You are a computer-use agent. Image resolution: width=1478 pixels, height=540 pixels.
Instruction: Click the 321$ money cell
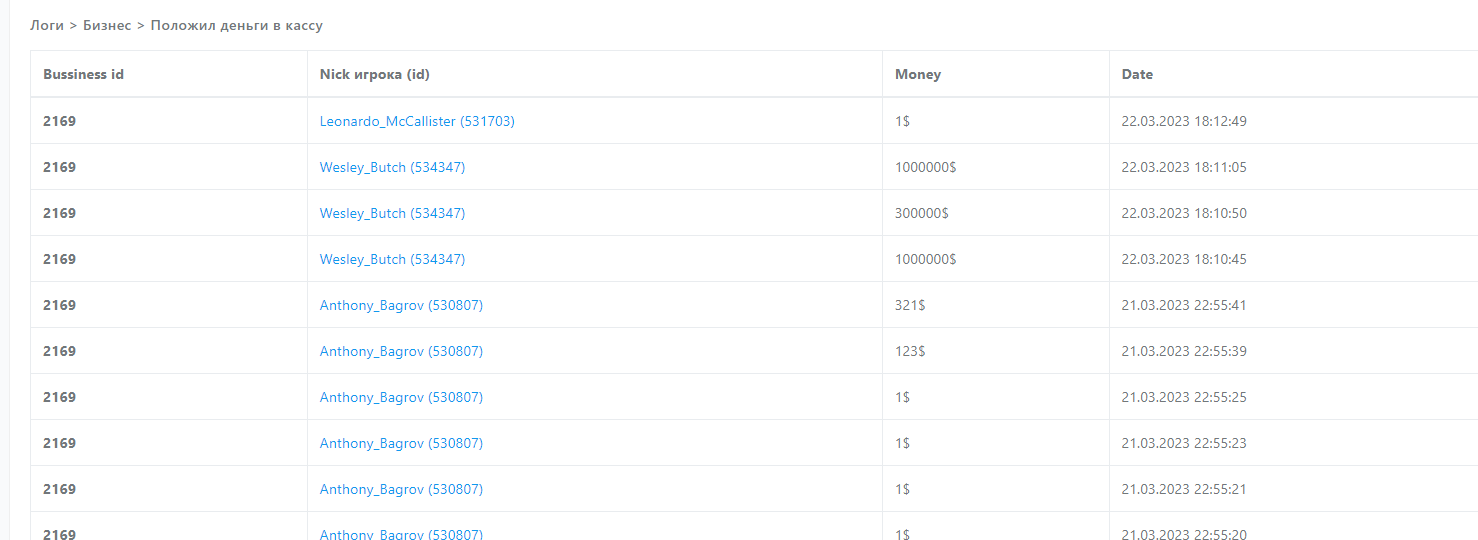910,305
